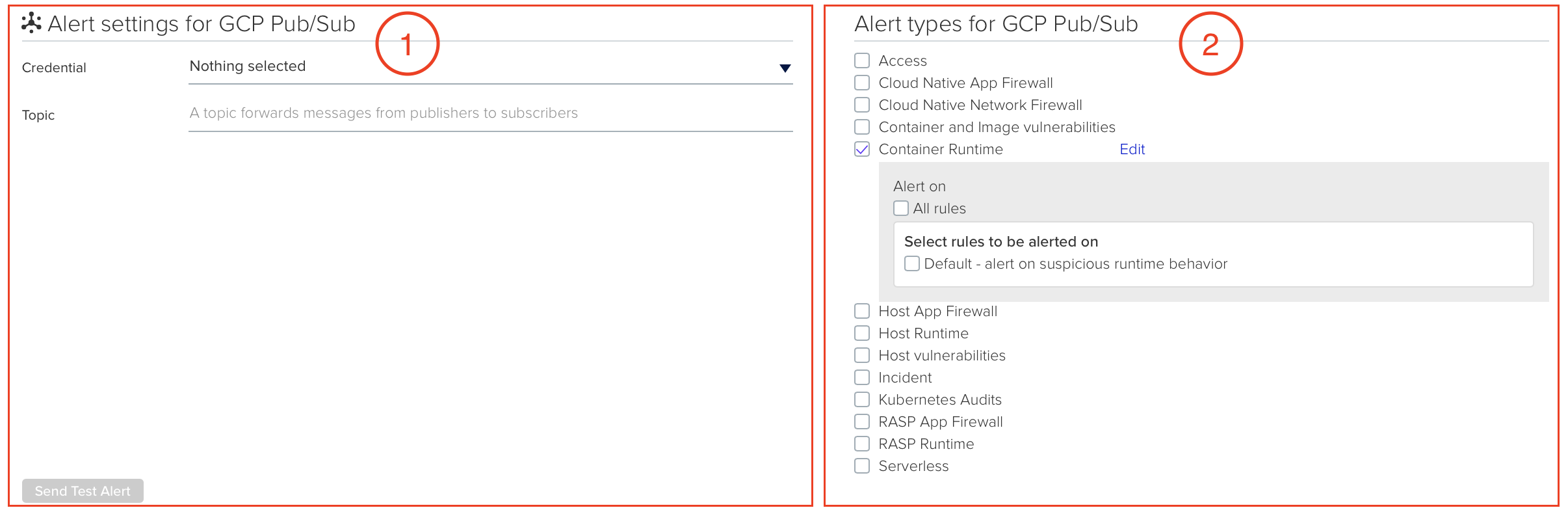Enable the All rules checkbox
This screenshot has height=510, width=1568.
(901, 208)
